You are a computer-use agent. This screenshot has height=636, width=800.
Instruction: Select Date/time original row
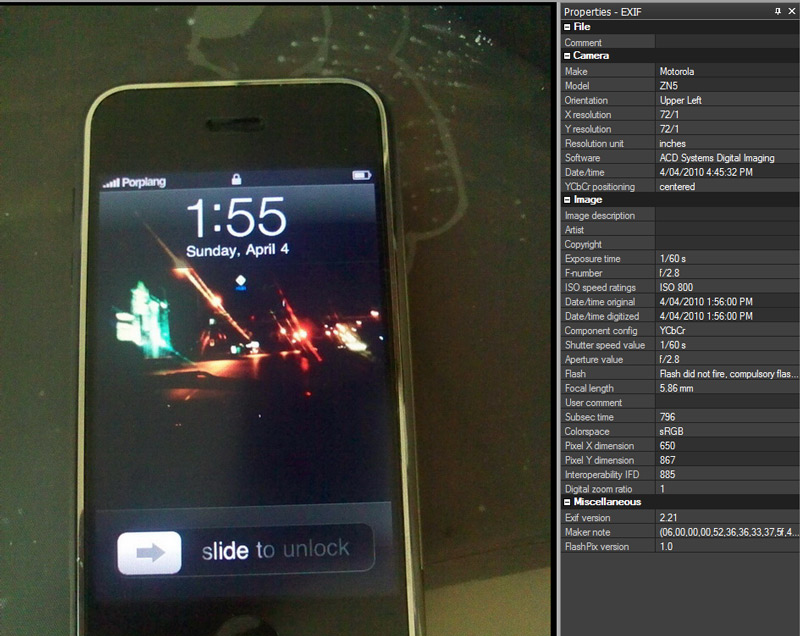click(x=681, y=301)
